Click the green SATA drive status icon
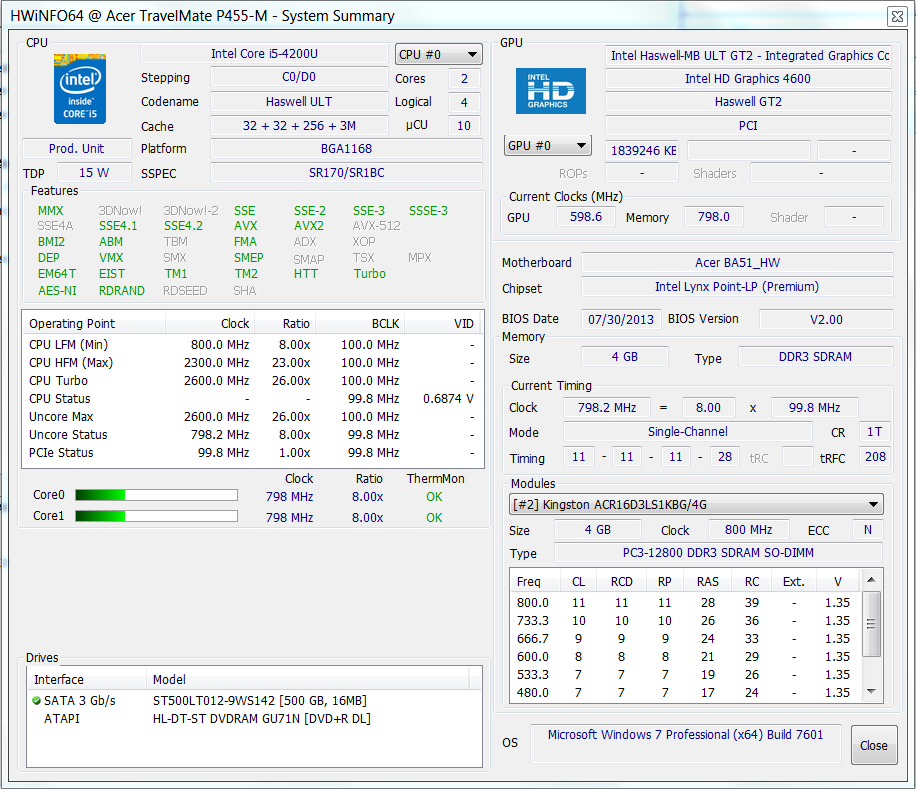The width and height of the screenshot is (916, 789). [37, 701]
